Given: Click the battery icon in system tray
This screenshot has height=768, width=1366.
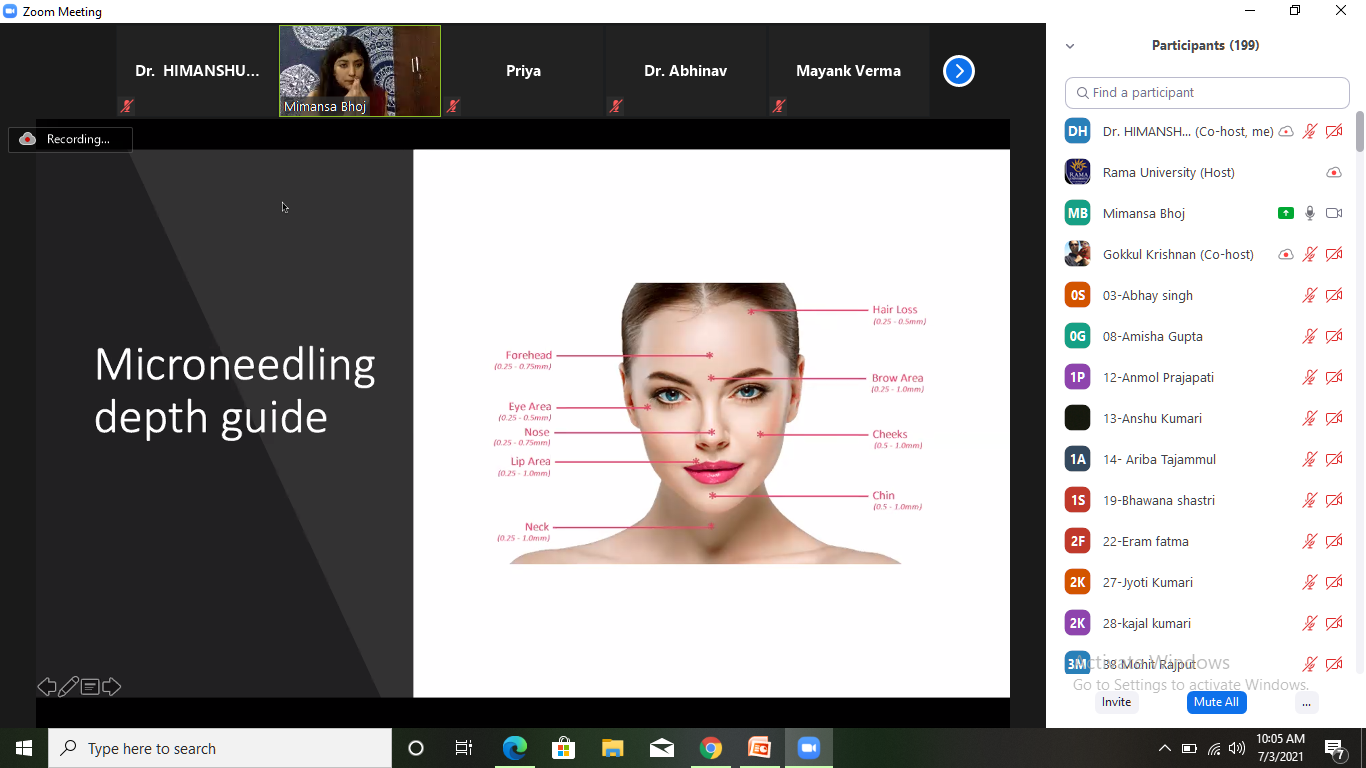Looking at the screenshot, I should pyautogui.click(x=1189, y=748).
